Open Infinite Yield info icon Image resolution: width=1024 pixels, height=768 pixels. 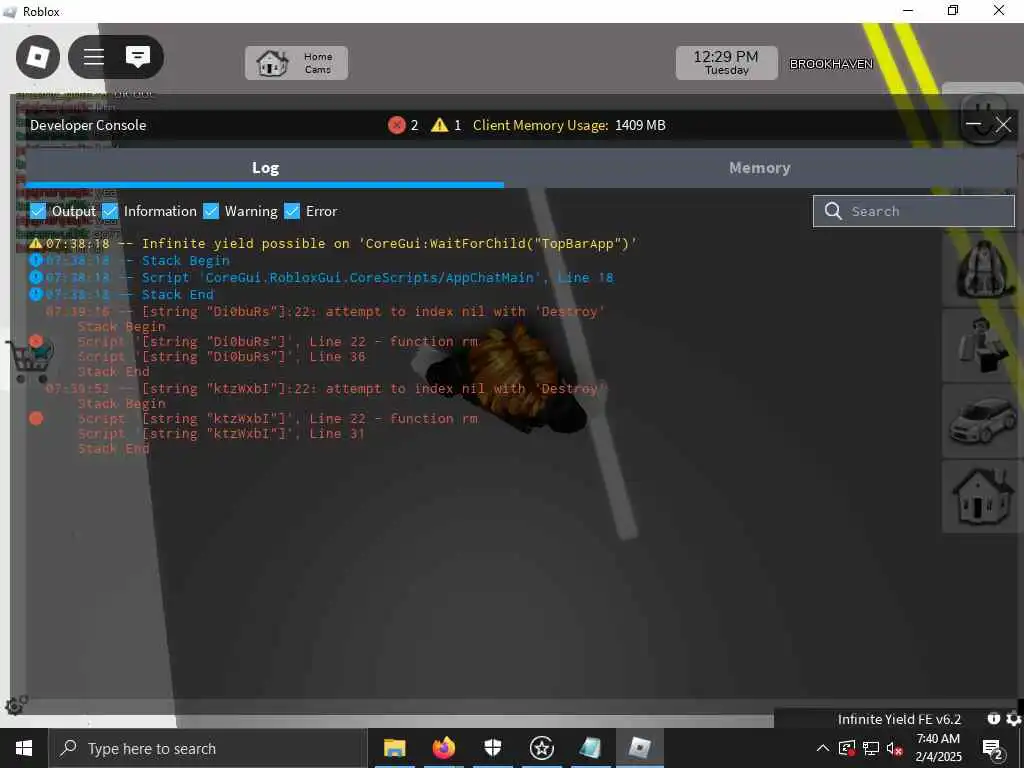pyautogui.click(x=994, y=718)
